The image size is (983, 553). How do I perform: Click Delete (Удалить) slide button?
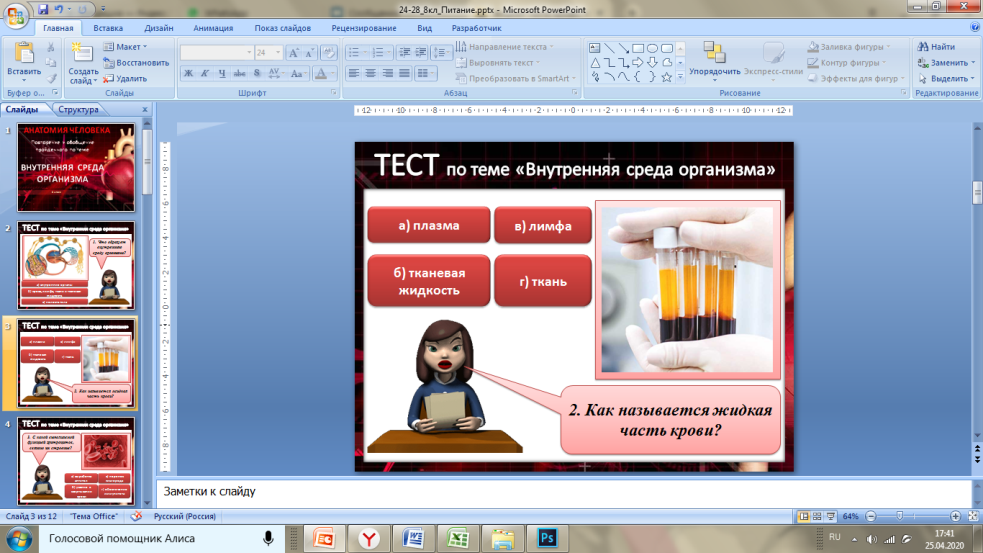pyautogui.click(x=125, y=78)
